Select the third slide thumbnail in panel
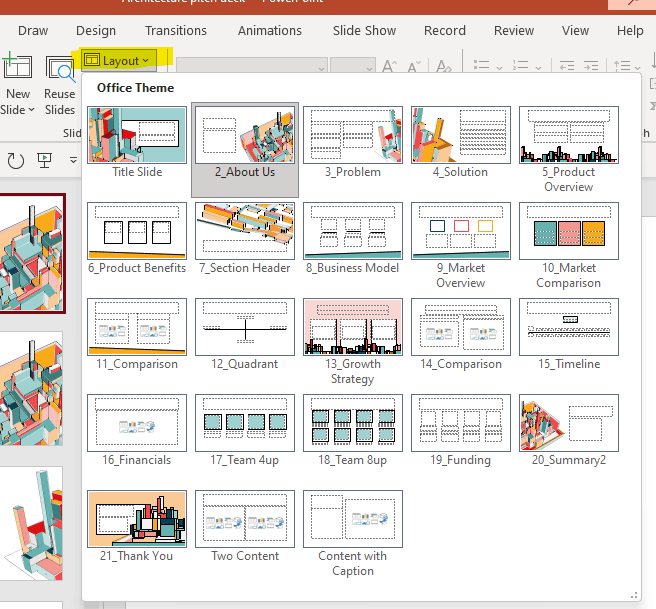The height and width of the screenshot is (609, 656). pos(31,524)
